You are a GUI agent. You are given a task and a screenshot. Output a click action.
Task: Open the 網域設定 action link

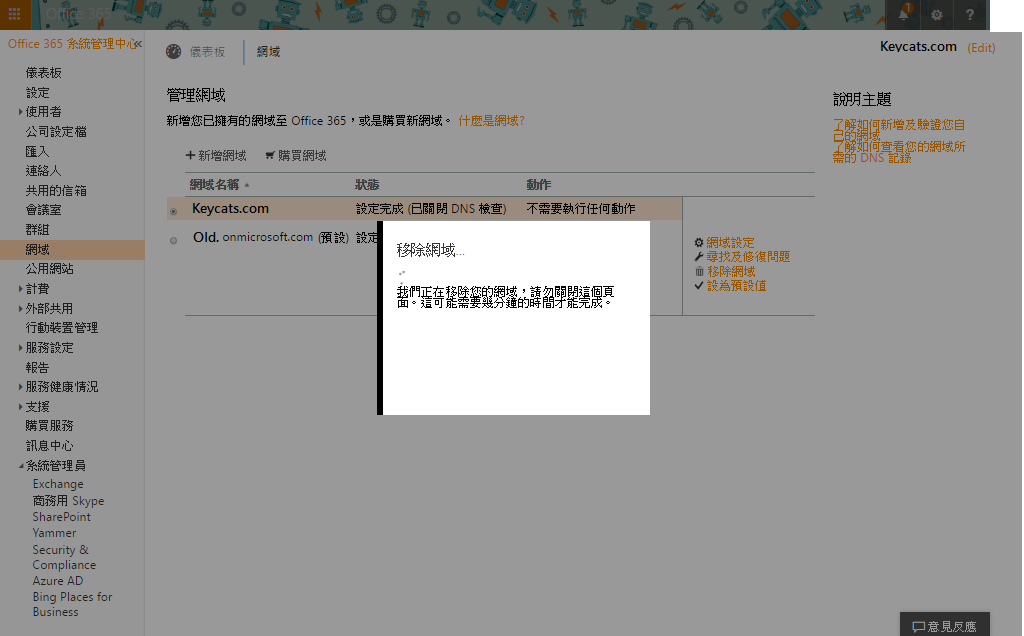pyautogui.click(x=730, y=243)
